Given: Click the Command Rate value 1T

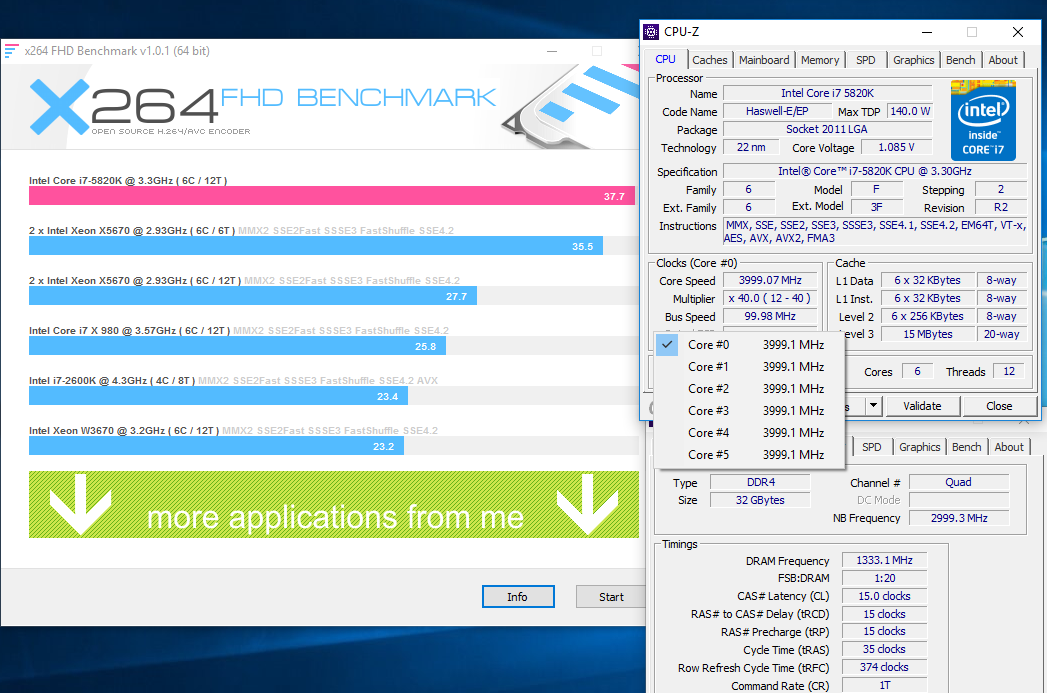Looking at the screenshot, I should point(884,685).
